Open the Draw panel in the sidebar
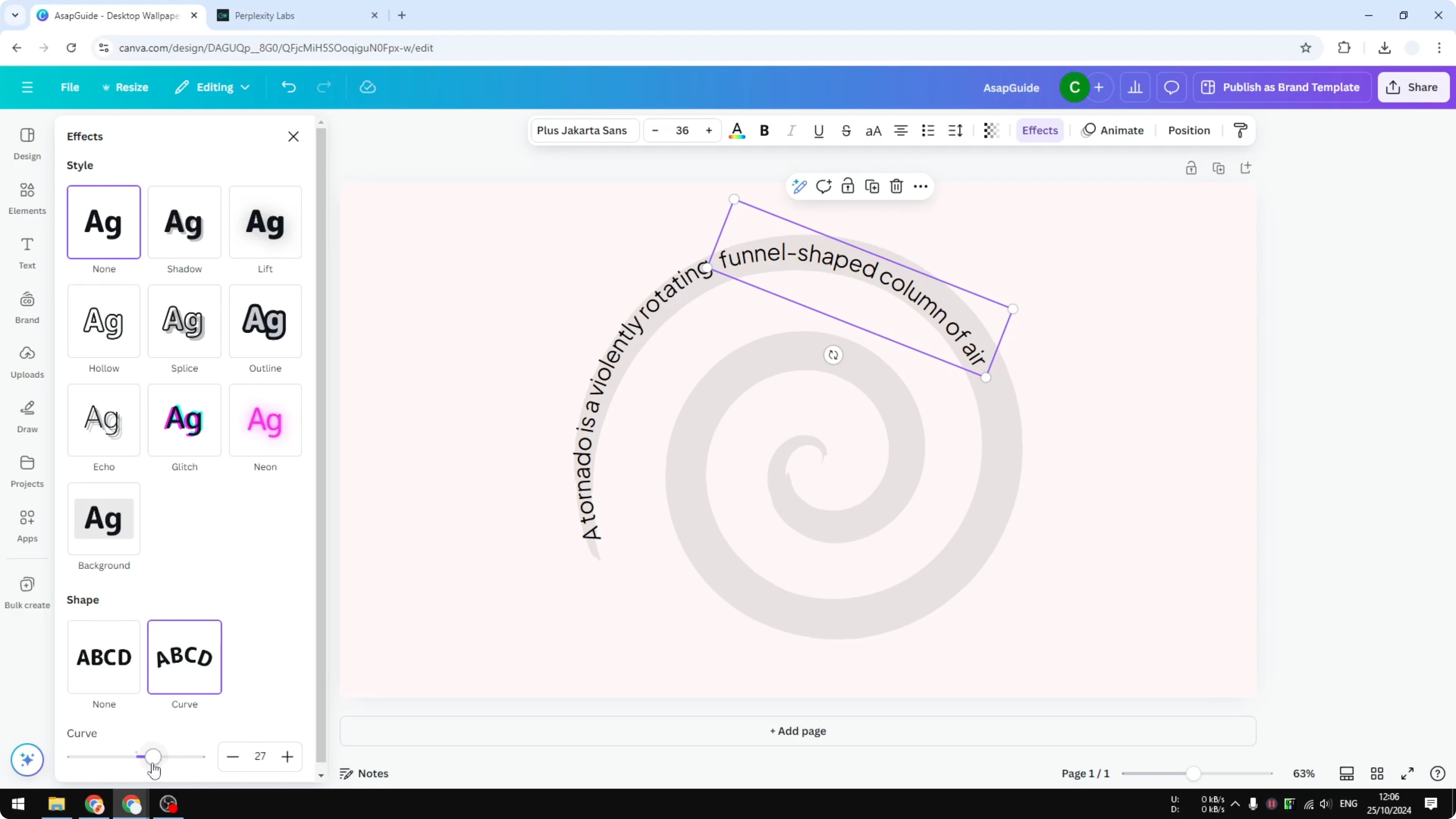 tap(27, 417)
